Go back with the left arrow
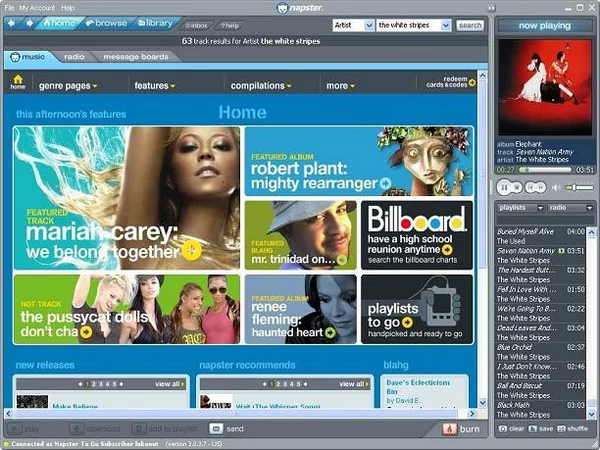Viewport: 600px width, 450px height. coord(11,23)
